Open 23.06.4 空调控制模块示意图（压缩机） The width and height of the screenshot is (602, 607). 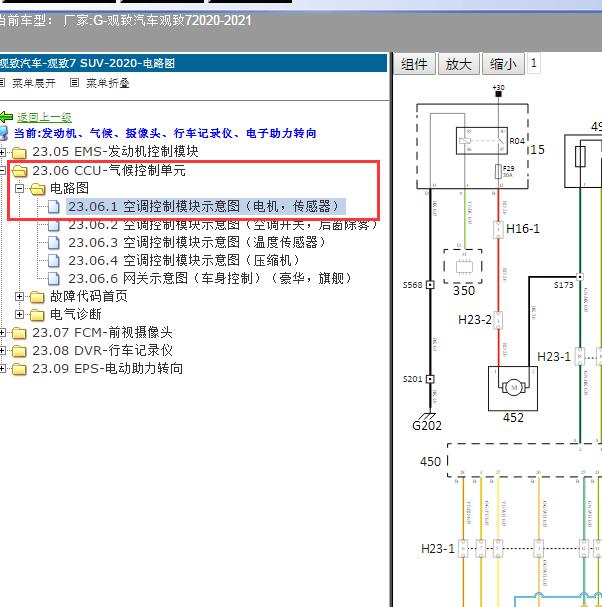tap(184, 260)
